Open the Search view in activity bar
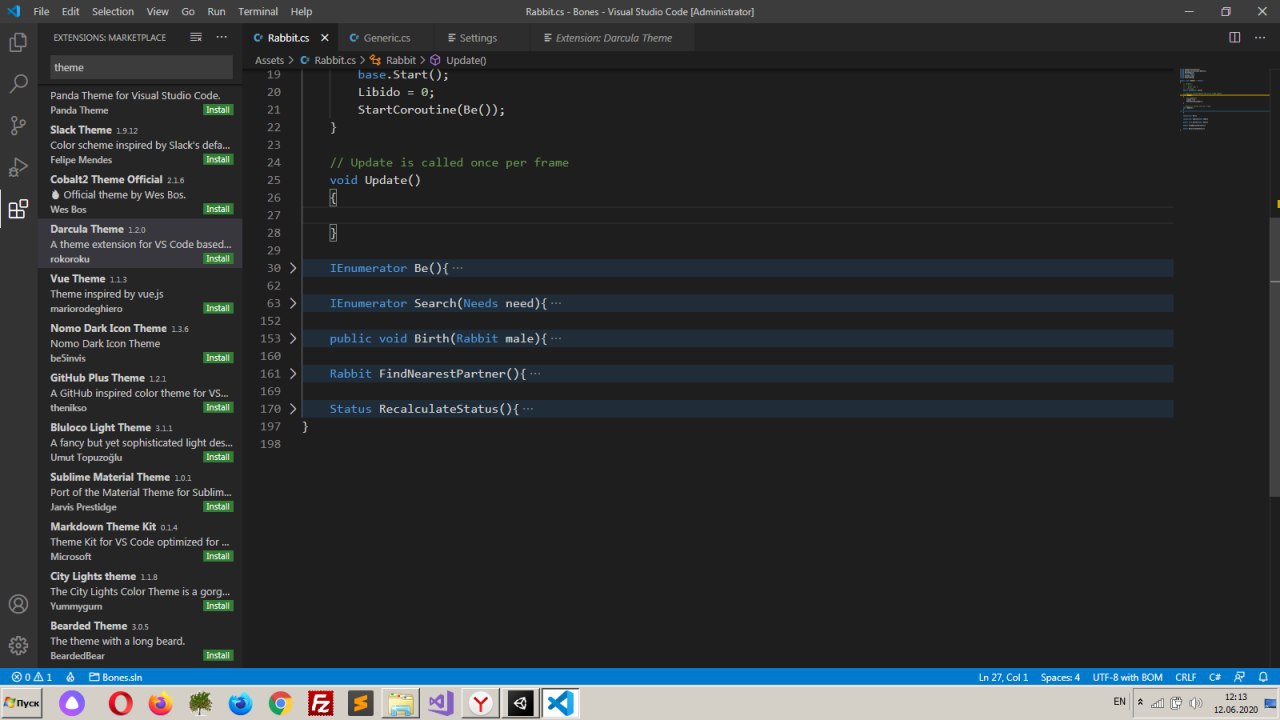The height and width of the screenshot is (720, 1280). coord(18,84)
